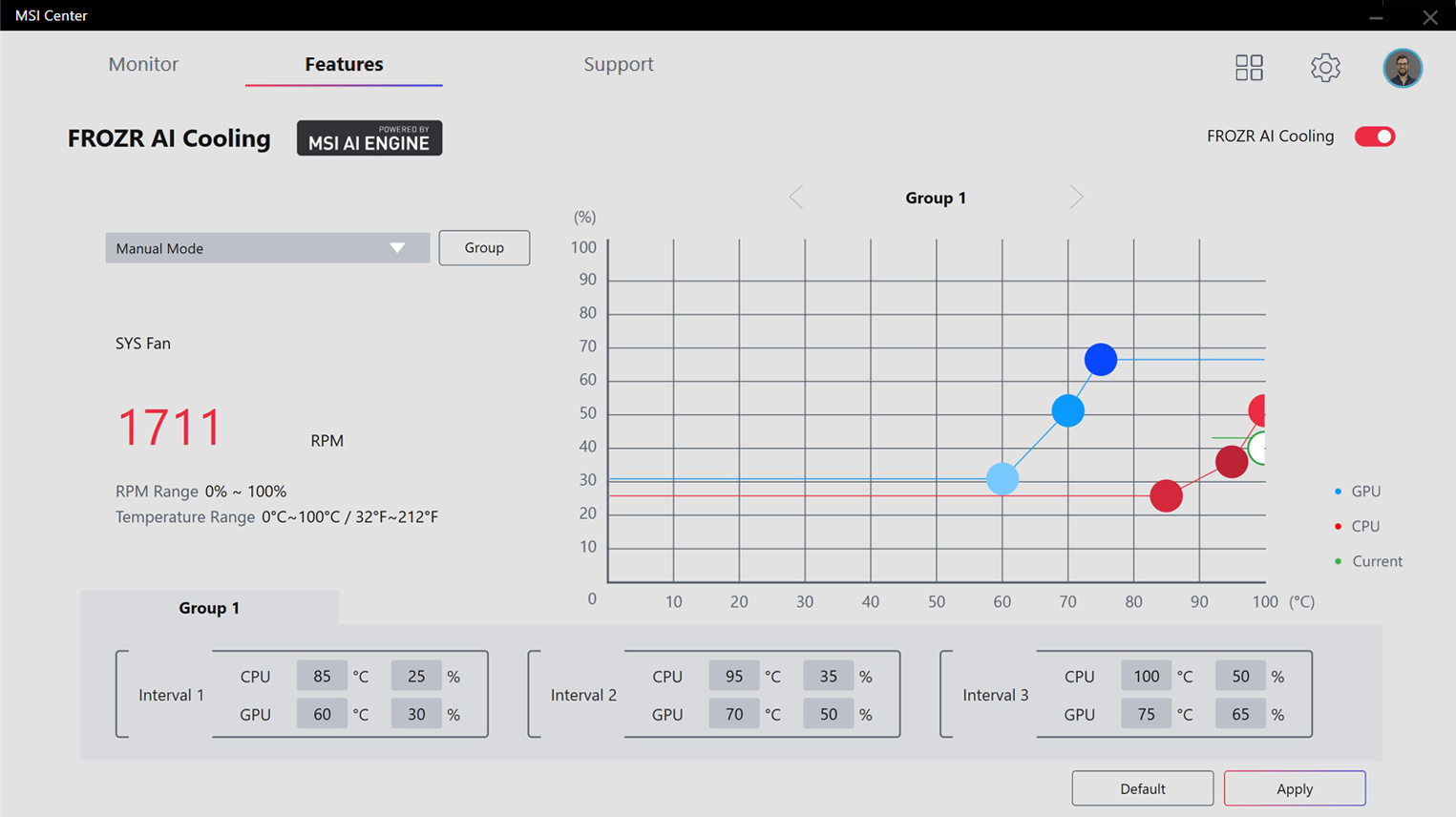Go to next group with right arrow
The height and width of the screenshot is (817, 1456).
click(x=1076, y=198)
